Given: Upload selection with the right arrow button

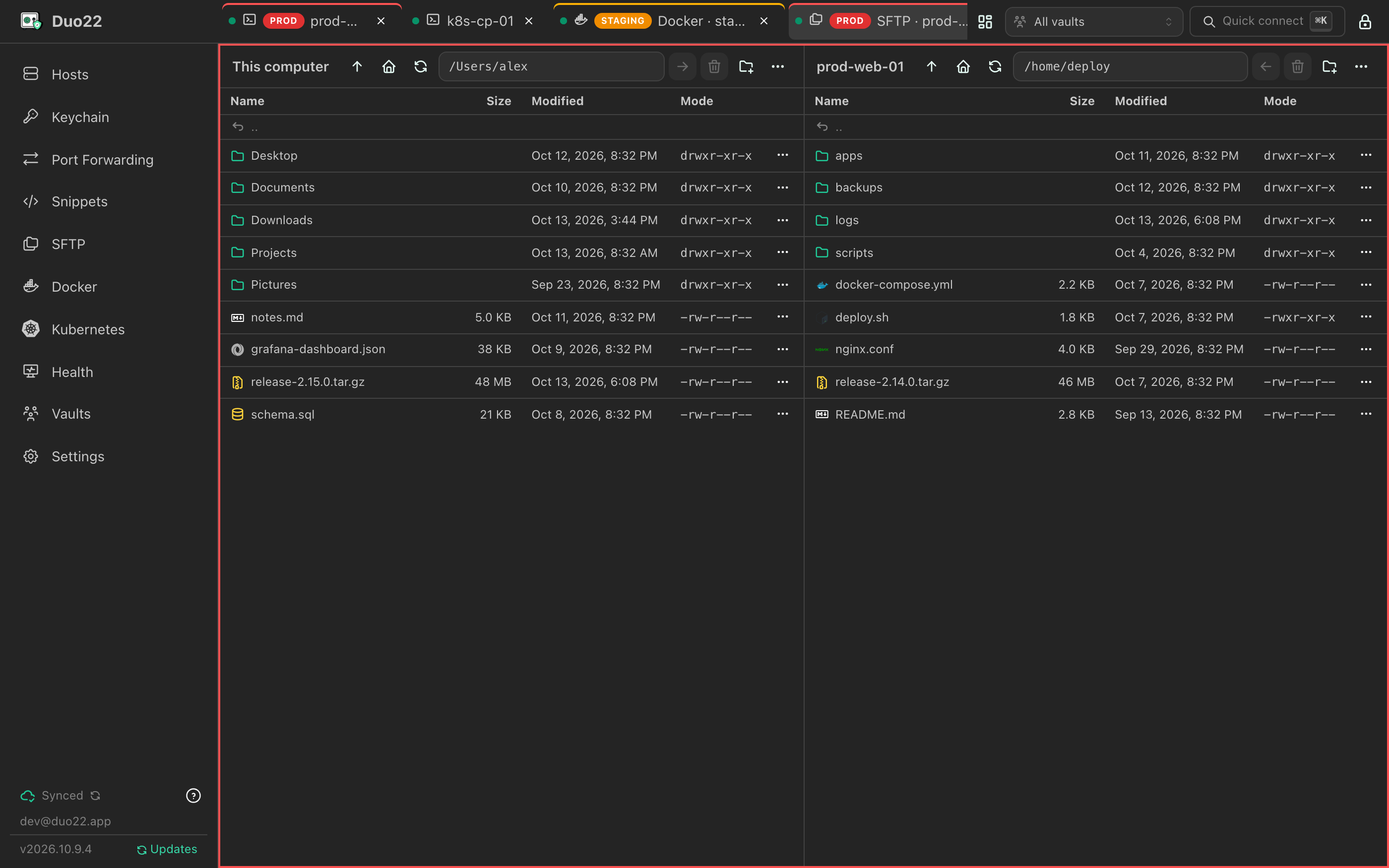Looking at the screenshot, I should [683, 66].
